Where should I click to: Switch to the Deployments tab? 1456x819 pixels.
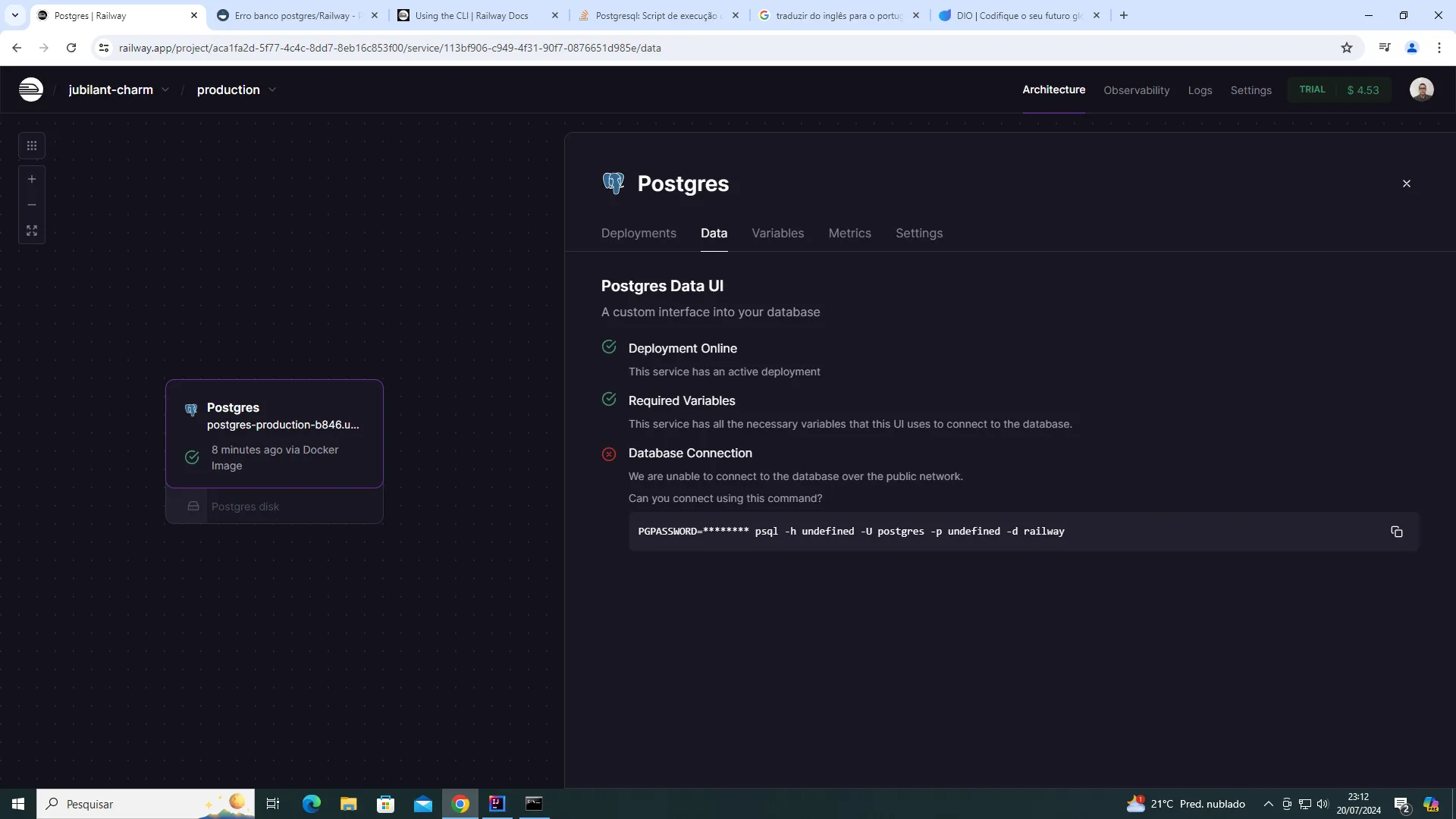click(638, 234)
